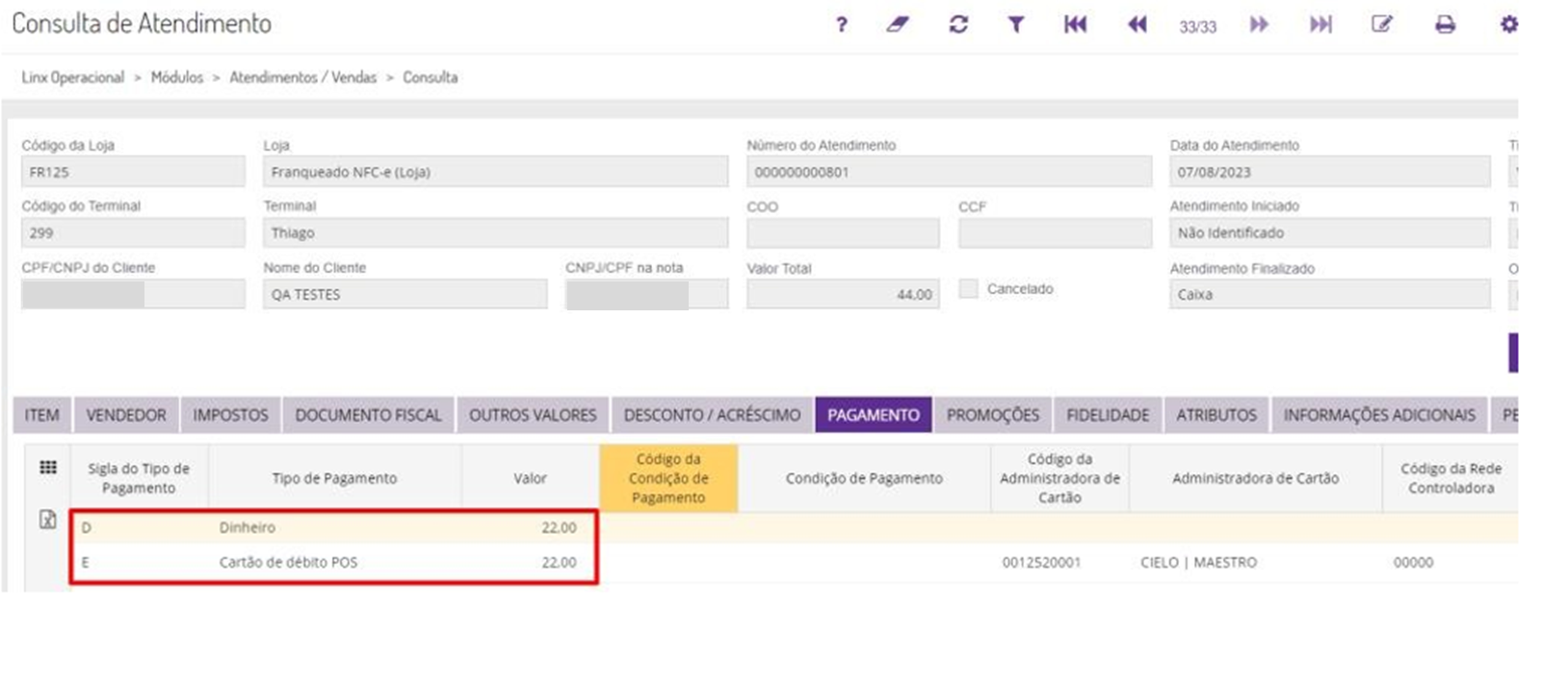The image size is (1568, 693).
Task: Print the attendance record
Action: pos(1445,25)
